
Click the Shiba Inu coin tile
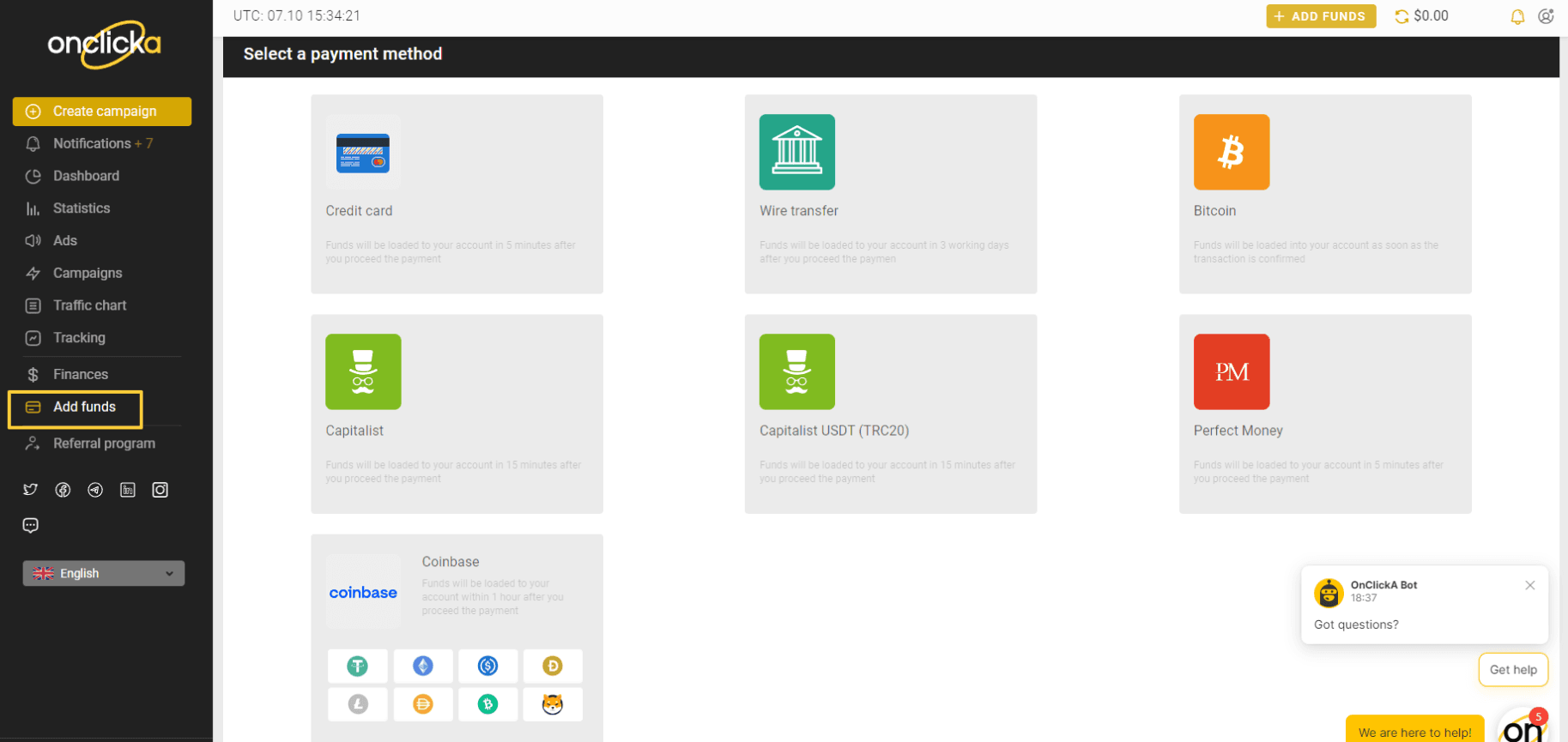point(553,704)
